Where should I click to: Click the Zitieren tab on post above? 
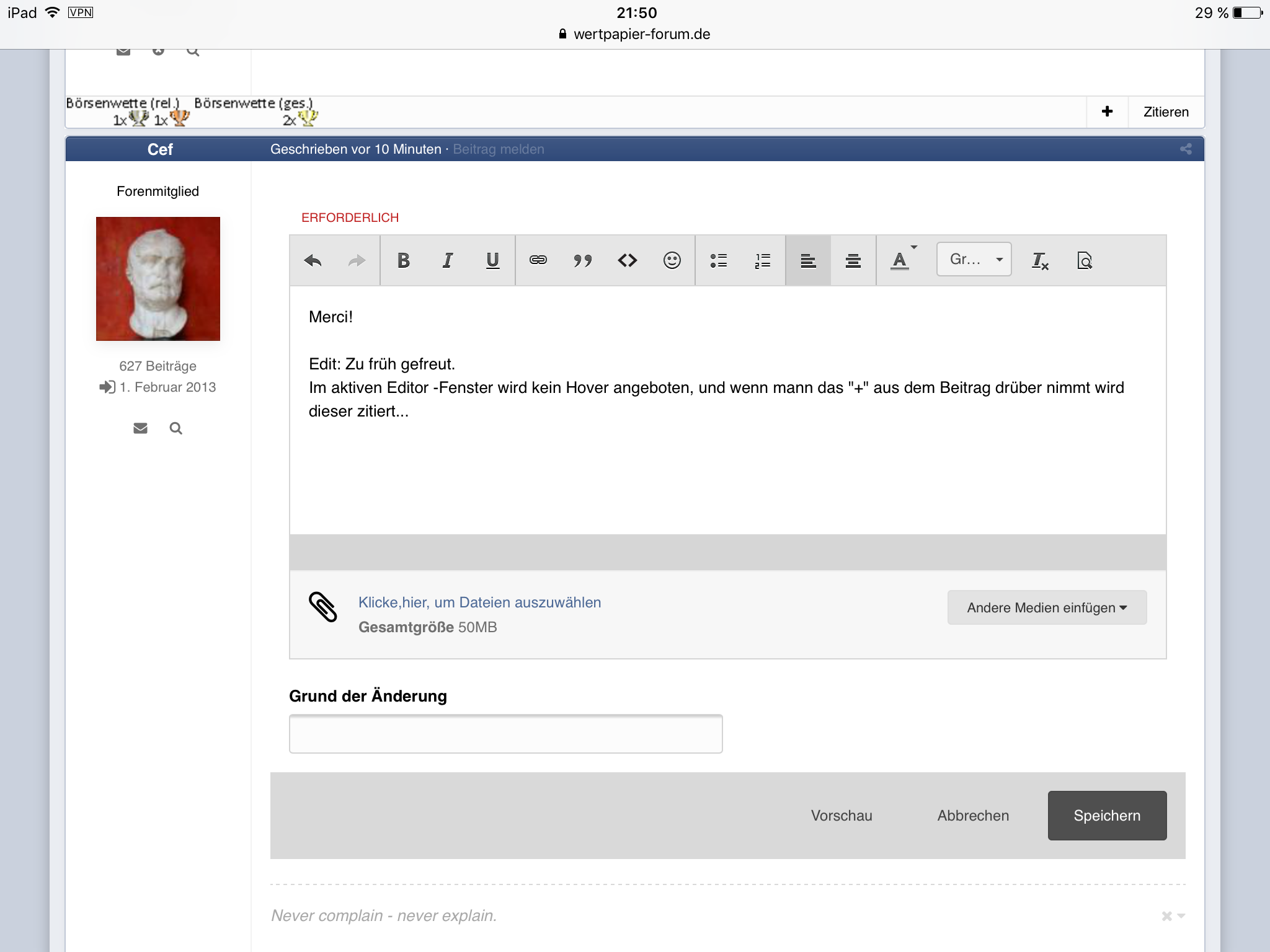point(1166,112)
